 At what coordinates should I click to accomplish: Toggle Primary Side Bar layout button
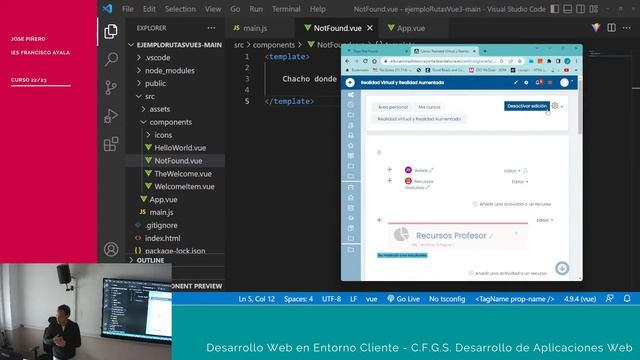555,9
